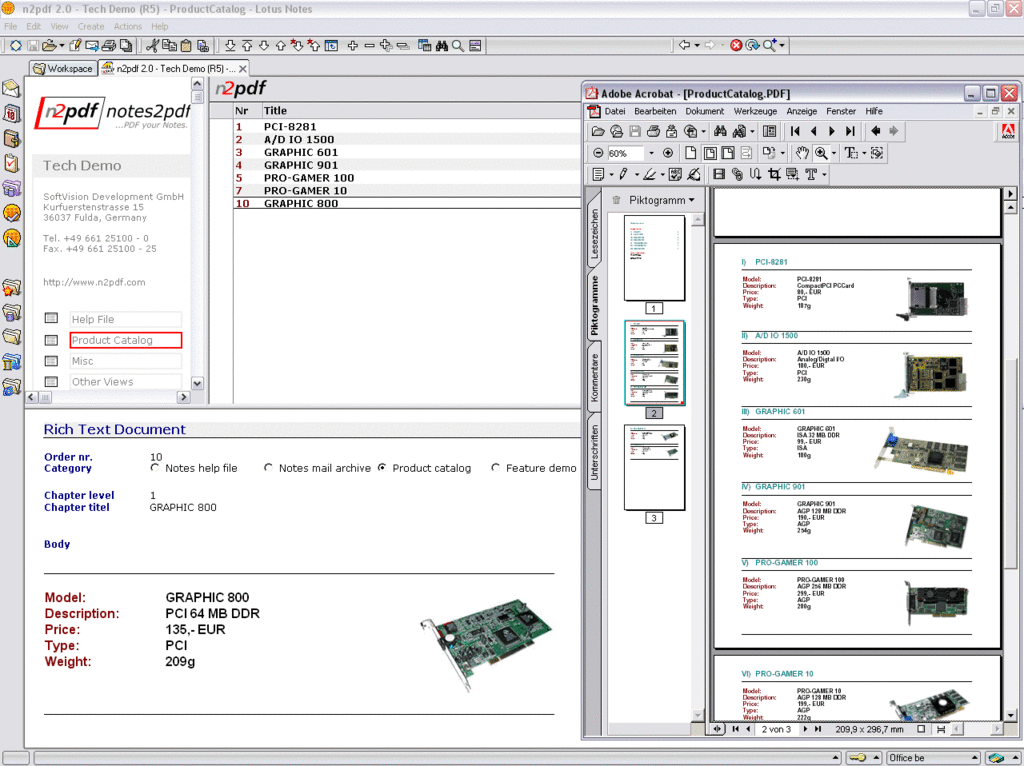The width and height of the screenshot is (1024, 766).
Task: Click the Edit document pencil icon in Notes
Action: [x=75, y=45]
